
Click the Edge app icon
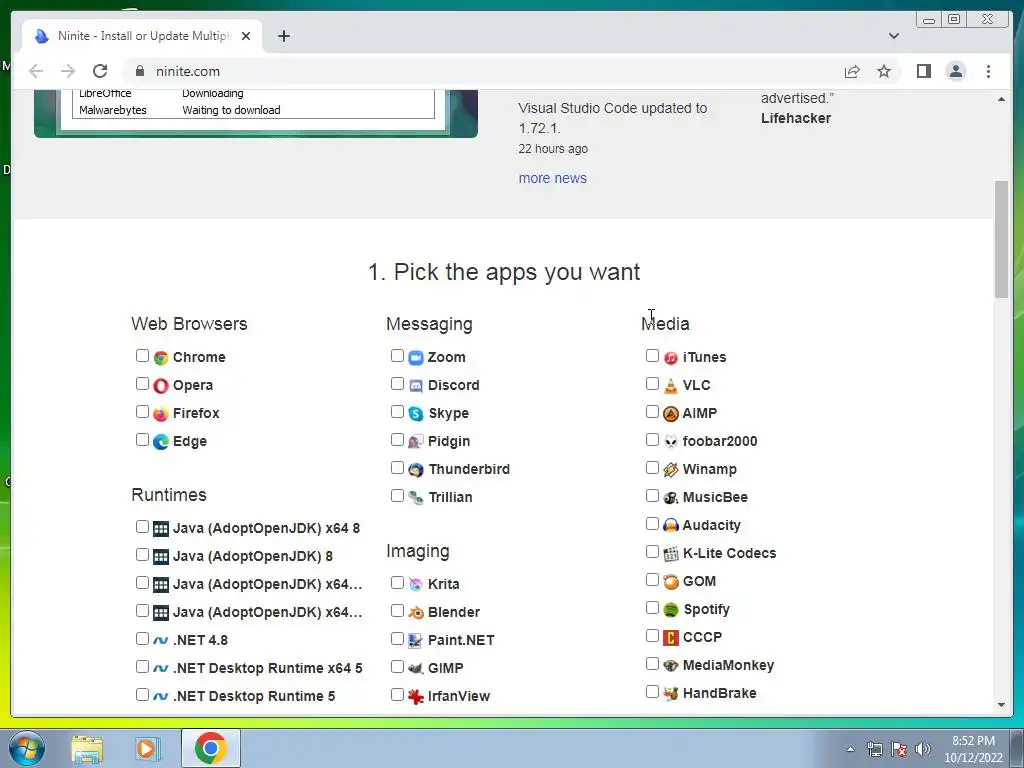pyautogui.click(x=161, y=442)
